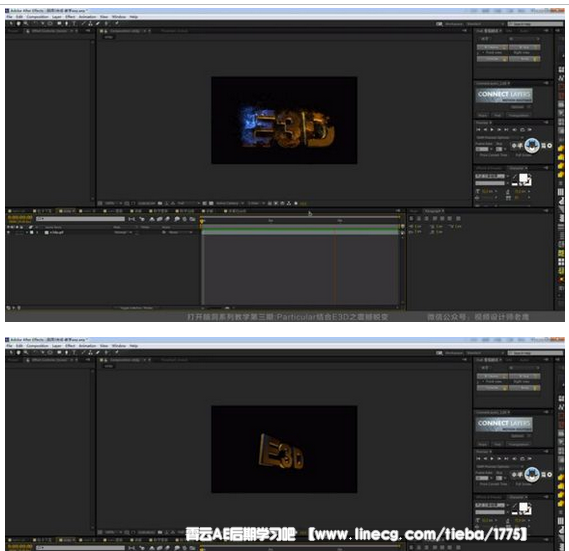Open Active Camera dropdown under upper viewer

(230, 203)
